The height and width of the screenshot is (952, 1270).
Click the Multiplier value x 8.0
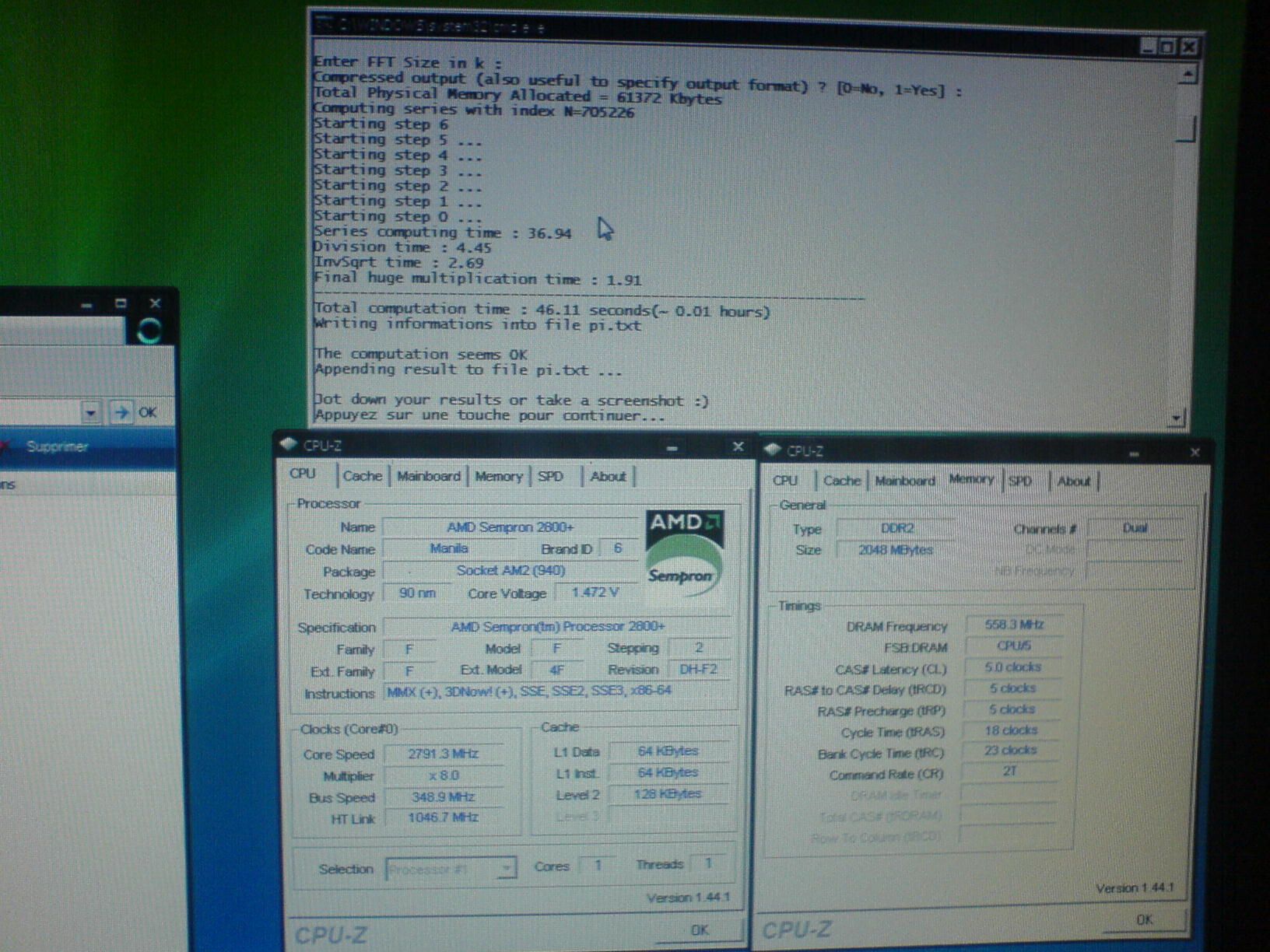[x=443, y=775]
